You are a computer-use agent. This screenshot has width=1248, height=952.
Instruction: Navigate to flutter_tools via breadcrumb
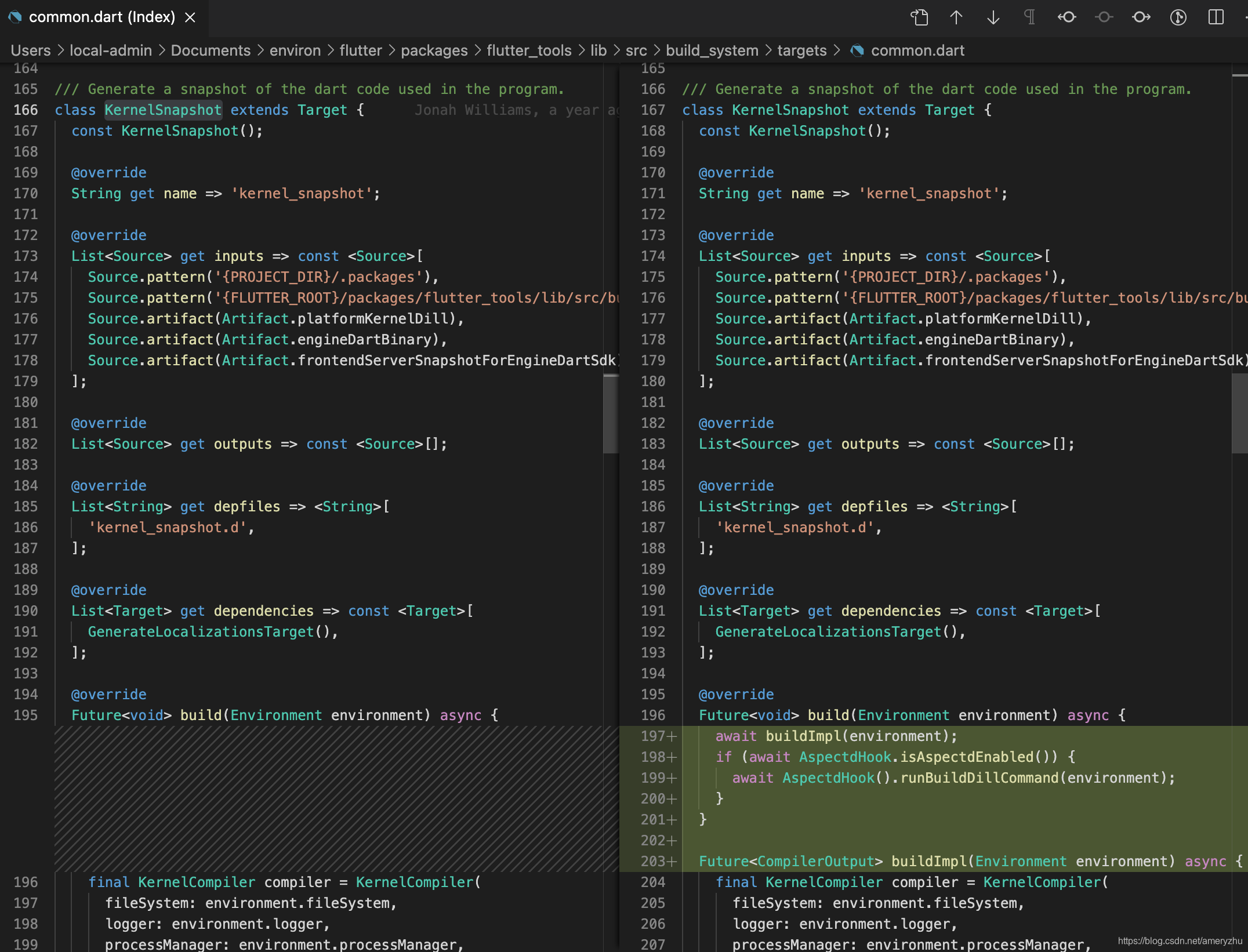point(528,51)
